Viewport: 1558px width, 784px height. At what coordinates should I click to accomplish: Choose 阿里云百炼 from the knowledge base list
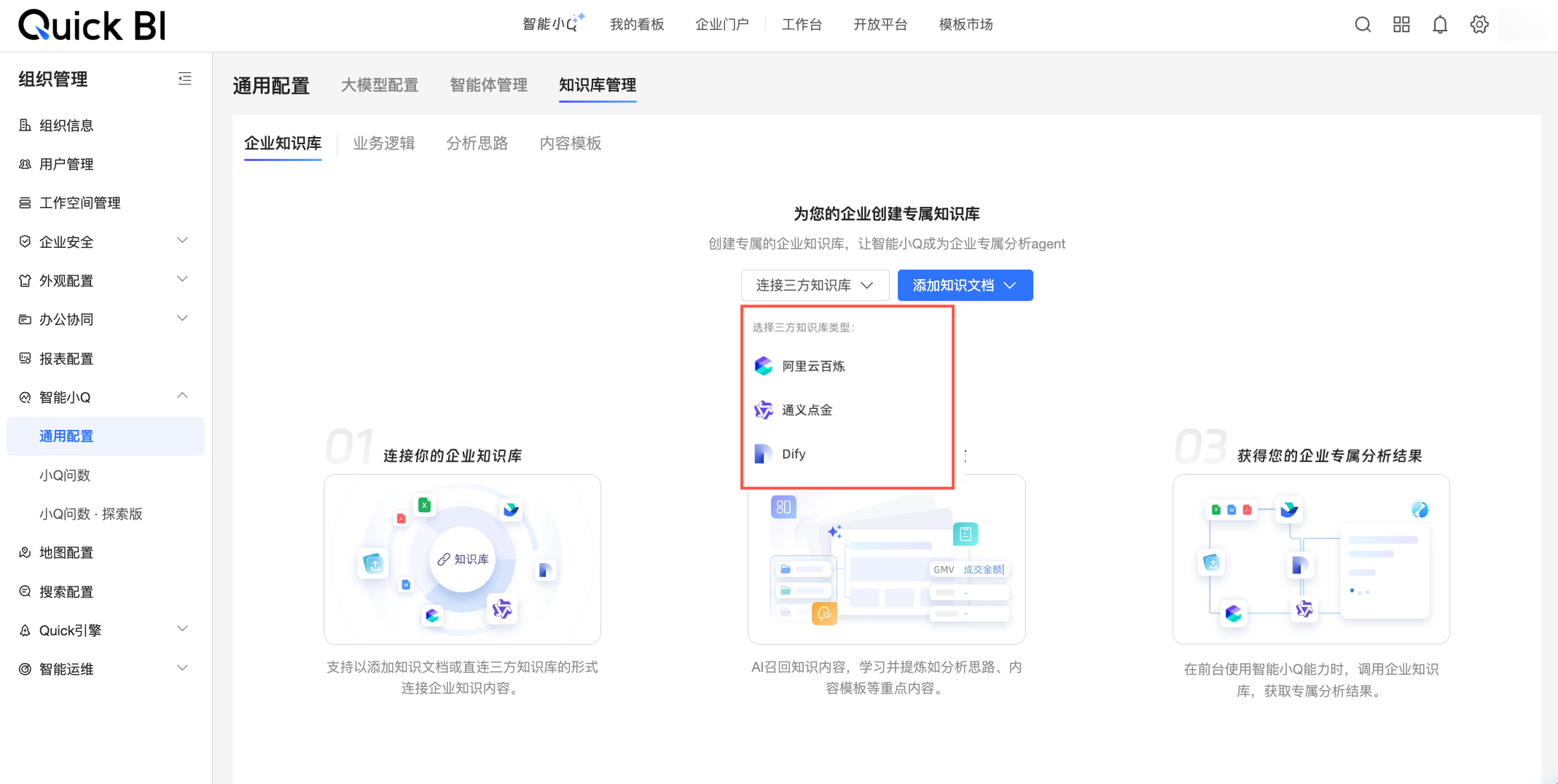847,366
